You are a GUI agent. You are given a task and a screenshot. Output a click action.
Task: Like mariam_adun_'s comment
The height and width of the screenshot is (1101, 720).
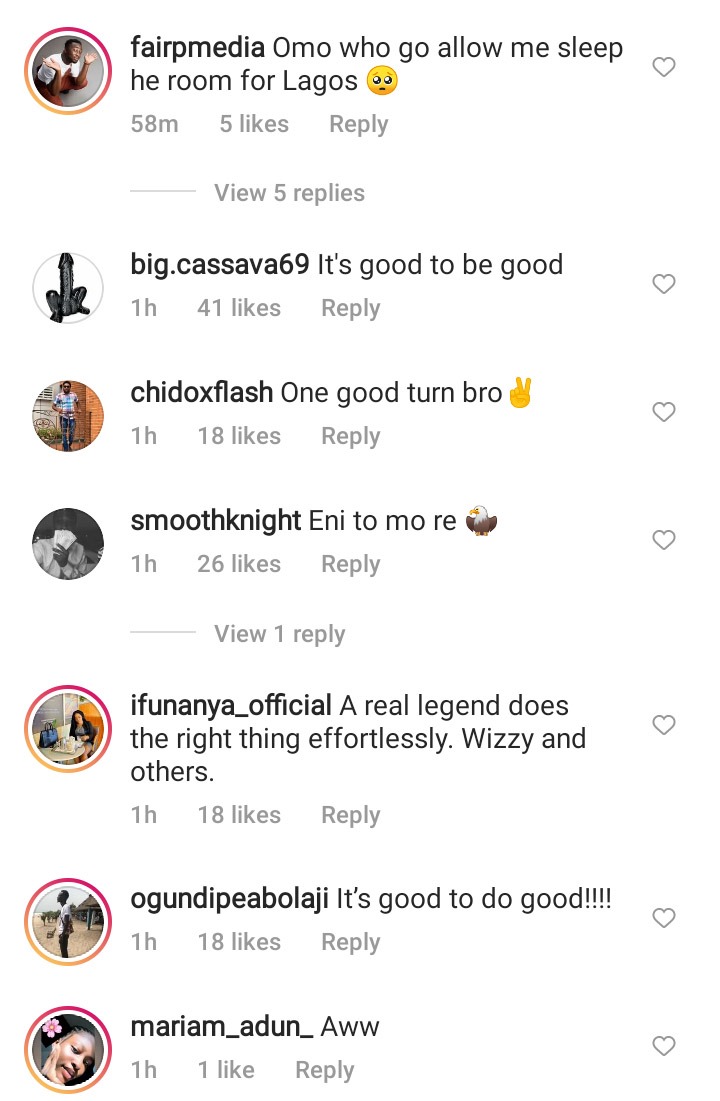(664, 1046)
